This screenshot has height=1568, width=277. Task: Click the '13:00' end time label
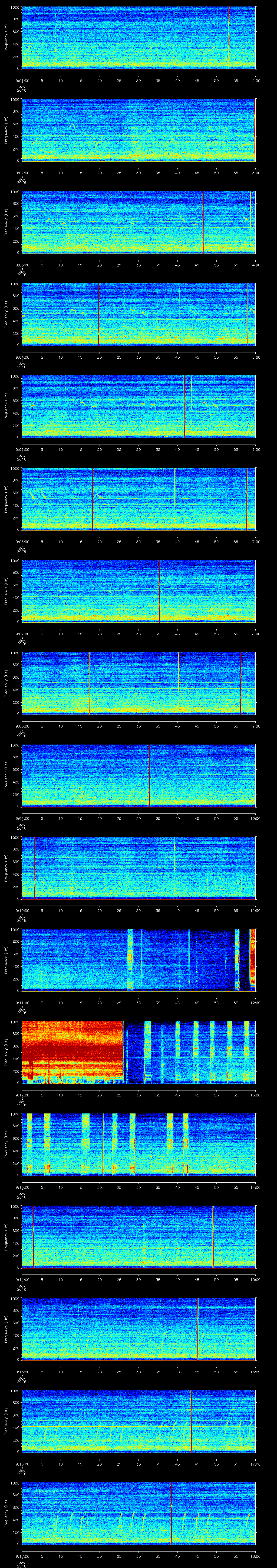coord(256,1095)
